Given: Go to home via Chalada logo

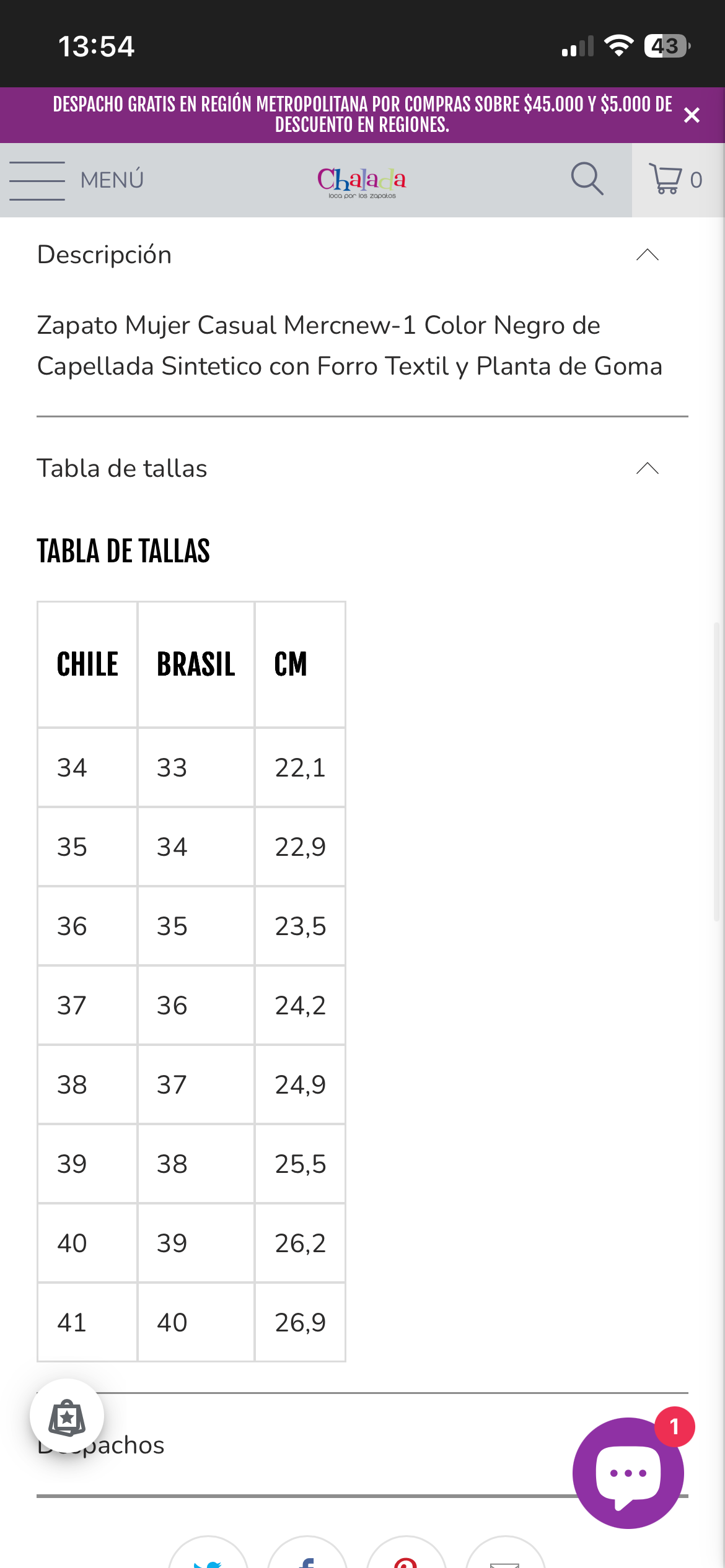Looking at the screenshot, I should click(362, 181).
